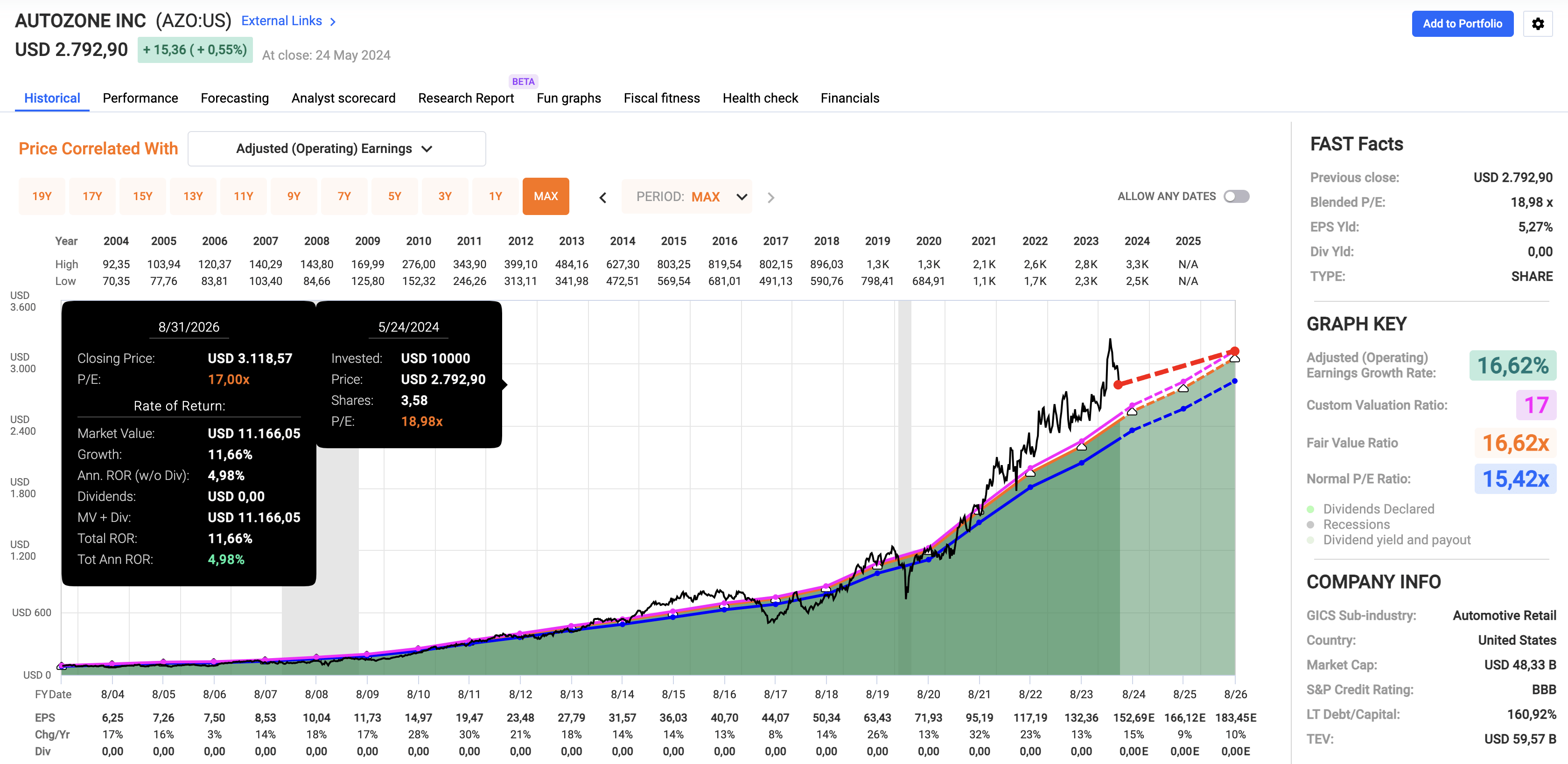Screen dimensions: 1568x764
Task: Select the 5Y timeframe button
Action: 394,196
